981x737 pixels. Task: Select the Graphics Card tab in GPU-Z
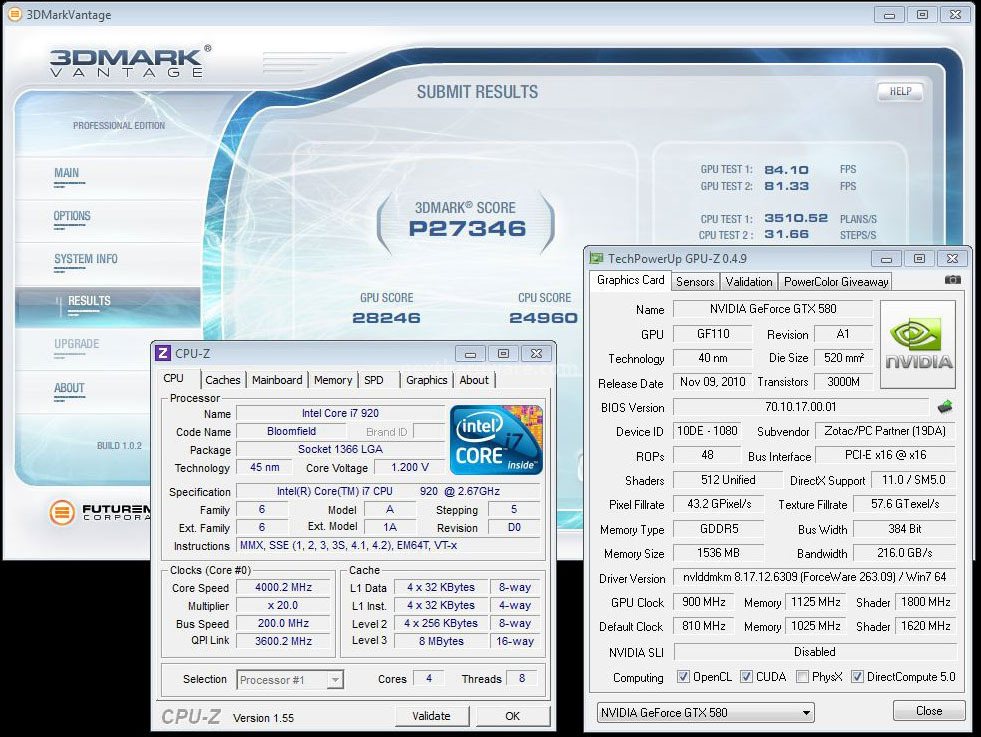[x=630, y=280]
